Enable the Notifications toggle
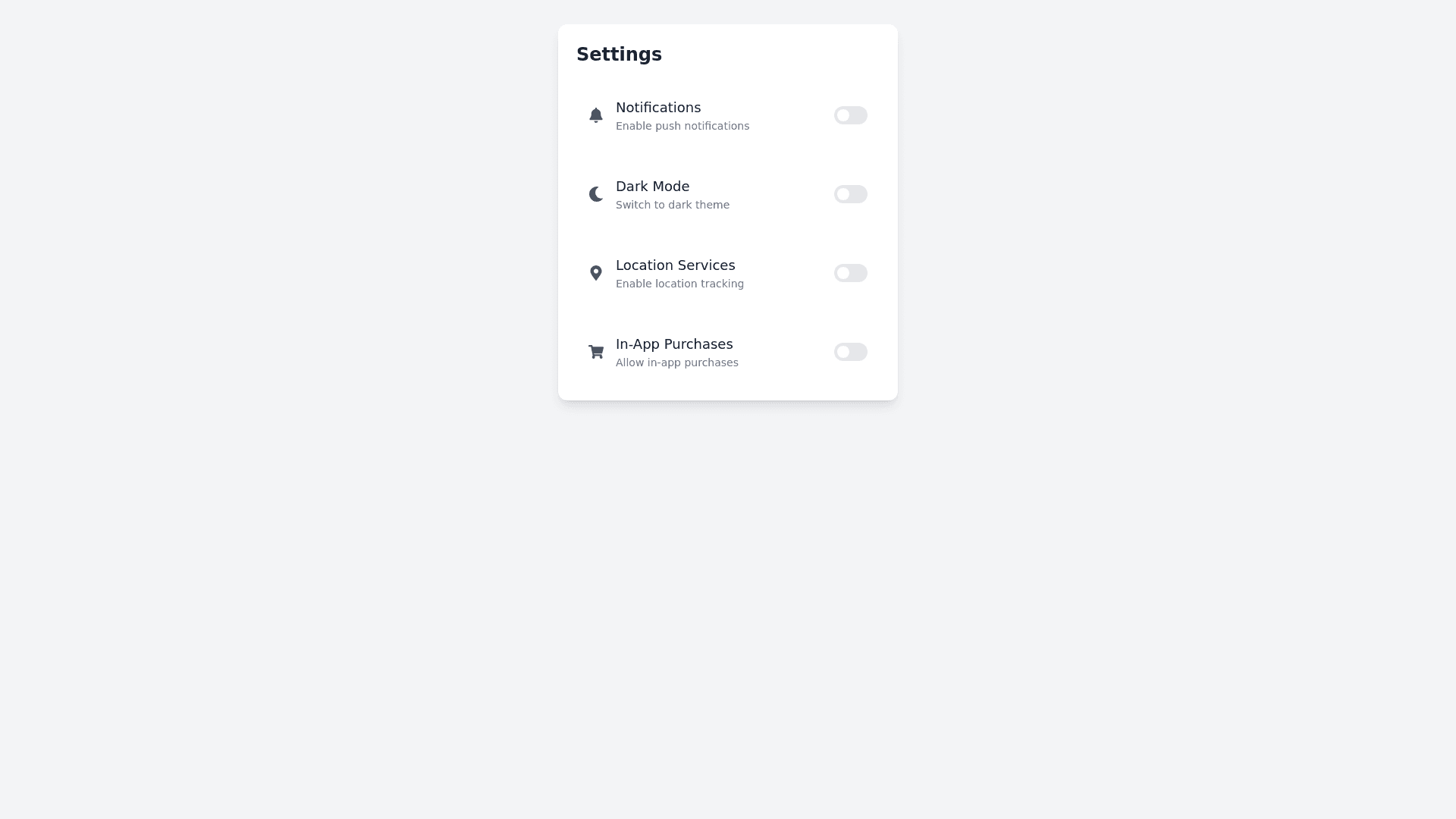Screen dimensions: 1456x819 pyautogui.click(x=850, y=115)
